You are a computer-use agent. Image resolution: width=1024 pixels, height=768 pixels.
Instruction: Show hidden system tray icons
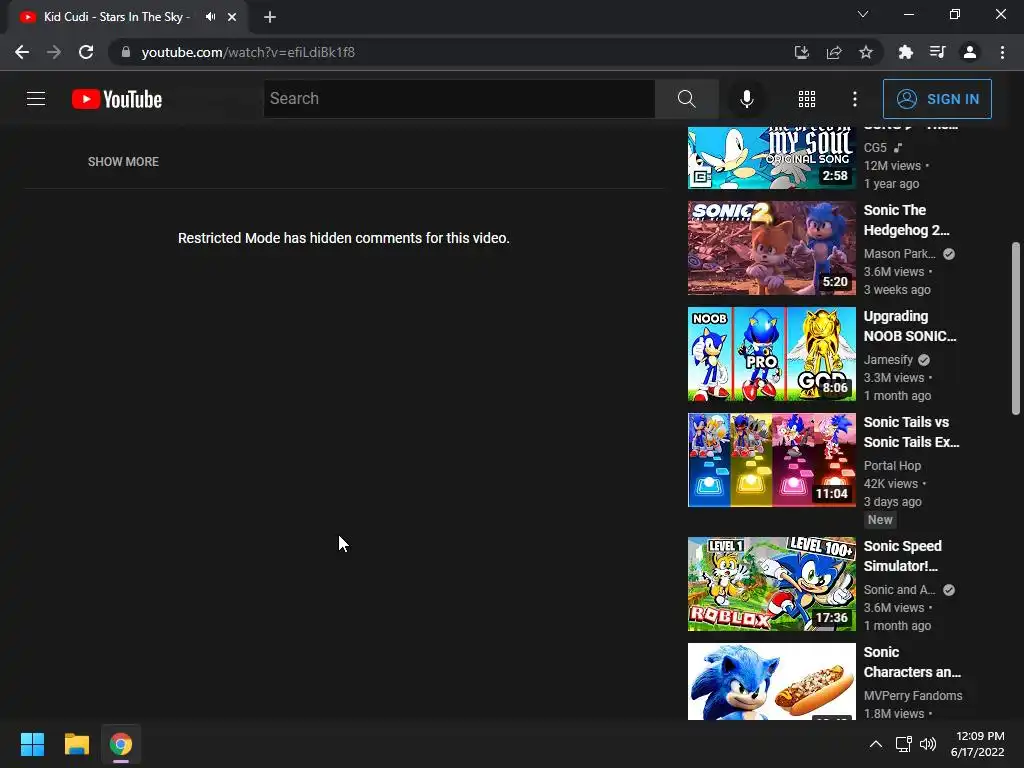pyautogui.click(x=876, y=744)
